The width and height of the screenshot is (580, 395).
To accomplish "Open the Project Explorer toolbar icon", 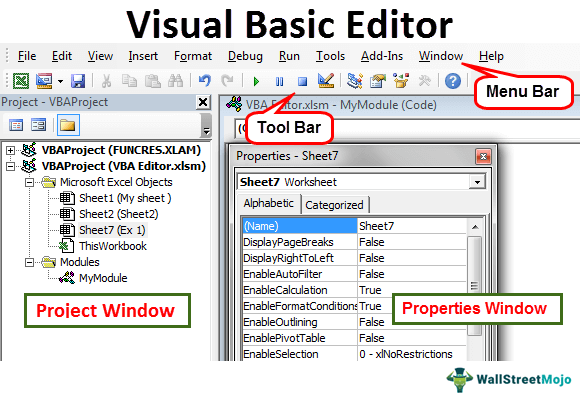I will coord(354,80).
